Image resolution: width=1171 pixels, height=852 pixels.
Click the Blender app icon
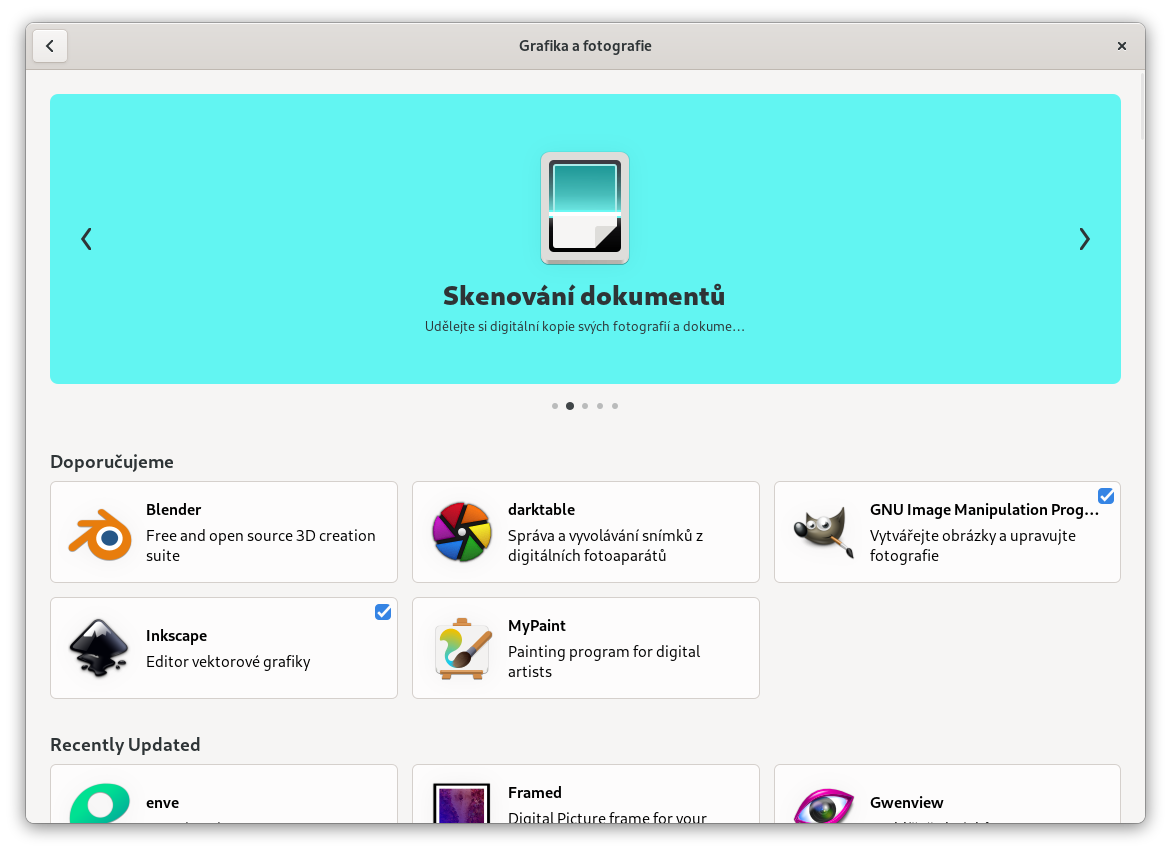(100, 533)
